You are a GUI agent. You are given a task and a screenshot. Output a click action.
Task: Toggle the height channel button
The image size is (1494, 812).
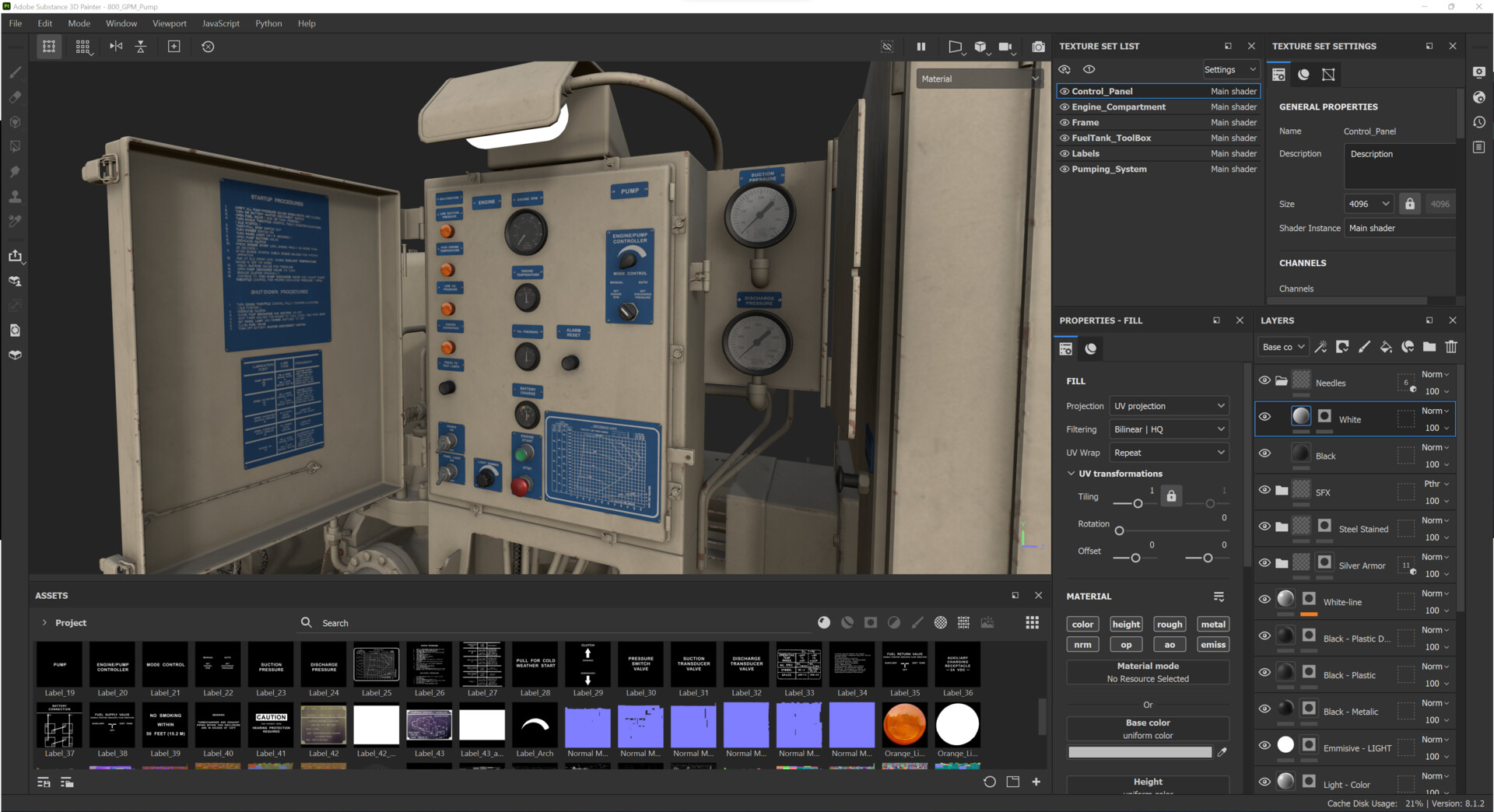1126,624
